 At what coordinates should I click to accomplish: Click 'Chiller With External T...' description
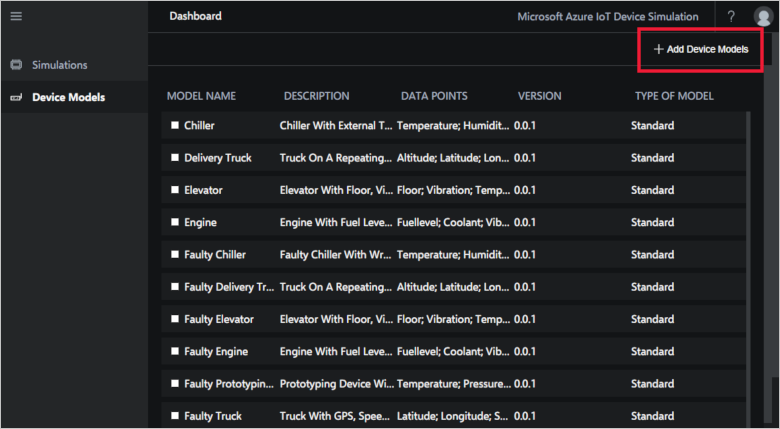coord(336,126)
